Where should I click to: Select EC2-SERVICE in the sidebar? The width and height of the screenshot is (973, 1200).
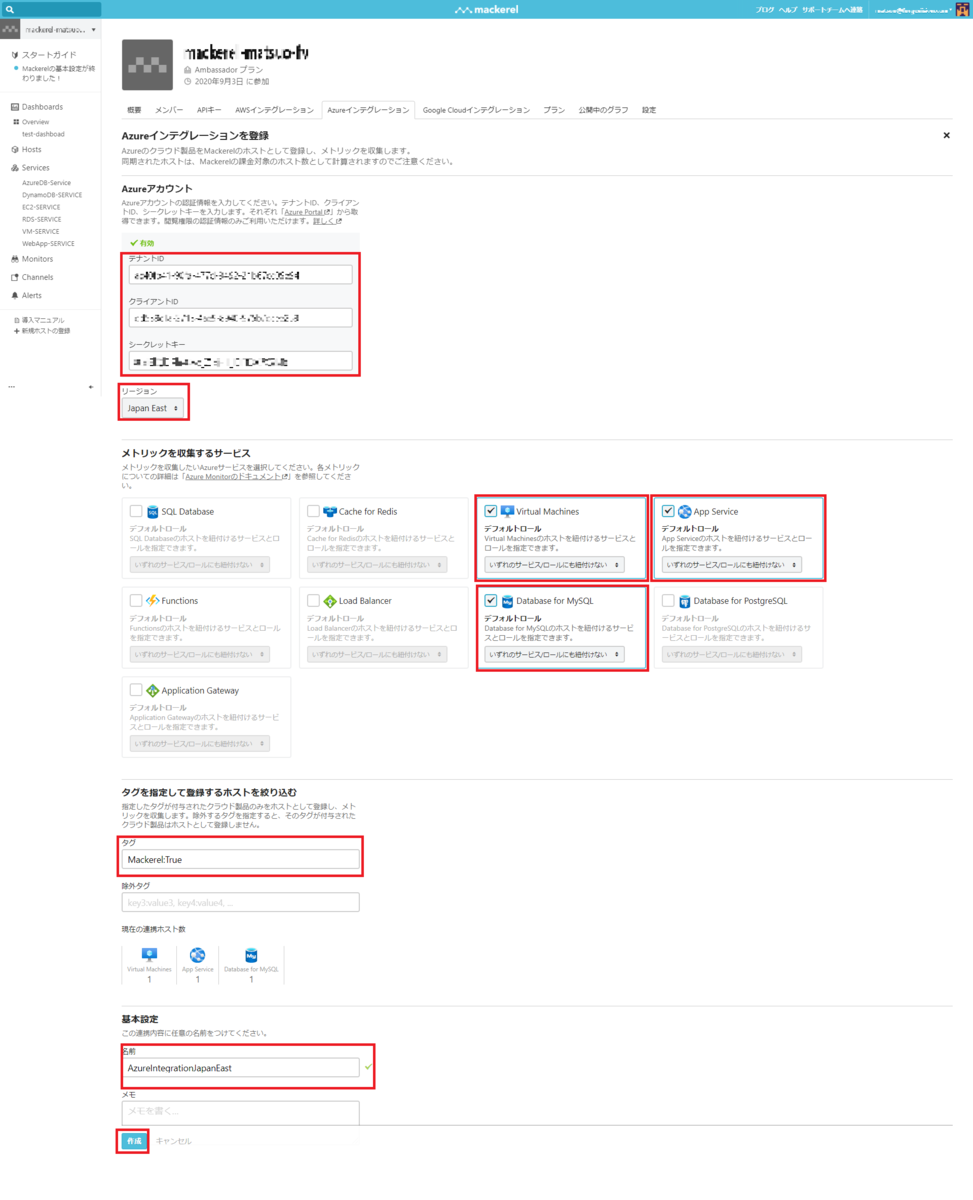tap(41, 207)
